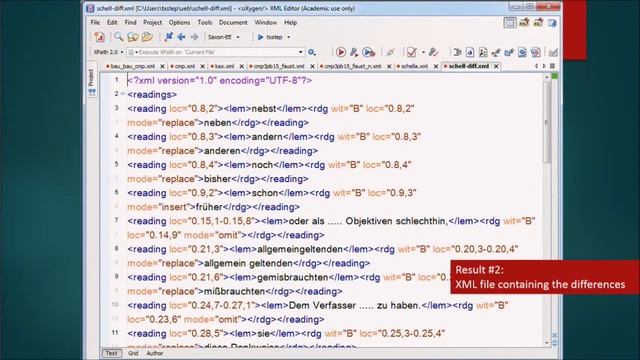Show tabs further left with the tab arrow

click(x=536, y=66)
